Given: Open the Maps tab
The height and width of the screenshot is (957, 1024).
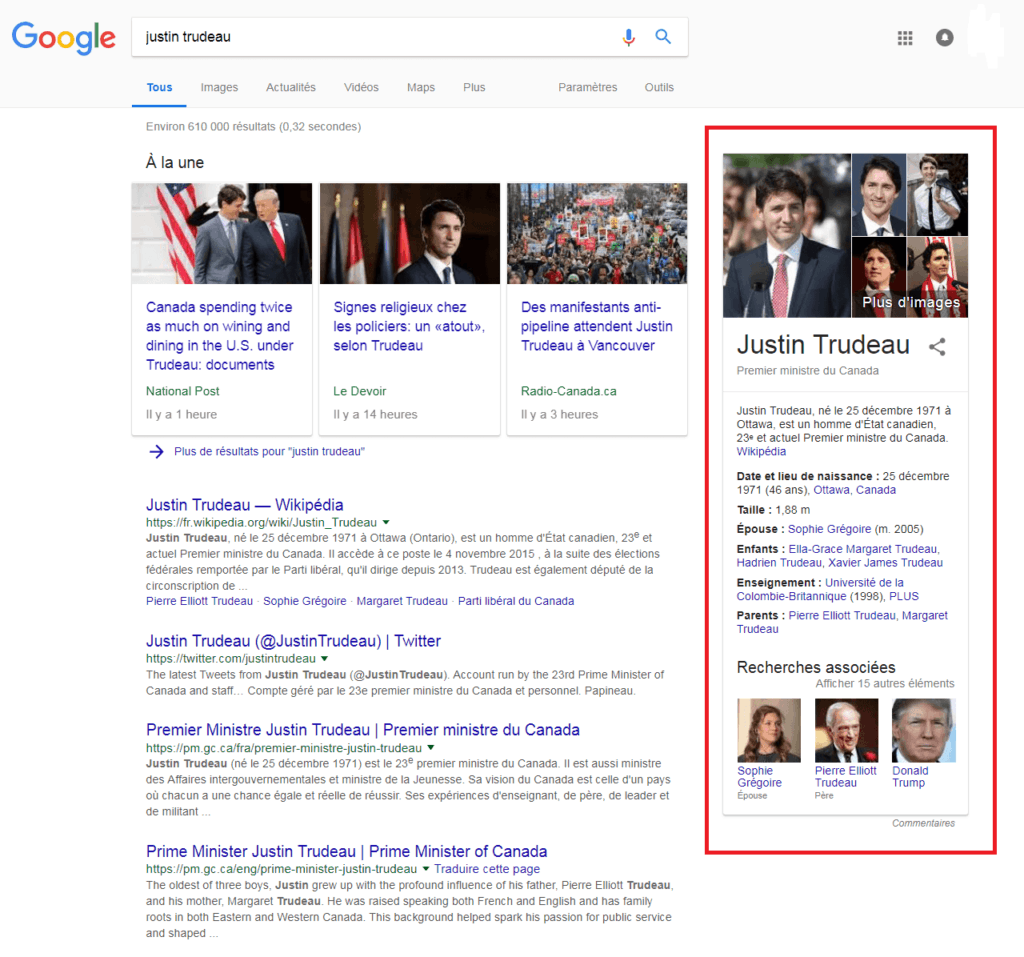Looking at the screenshot, I should [421, 88].
